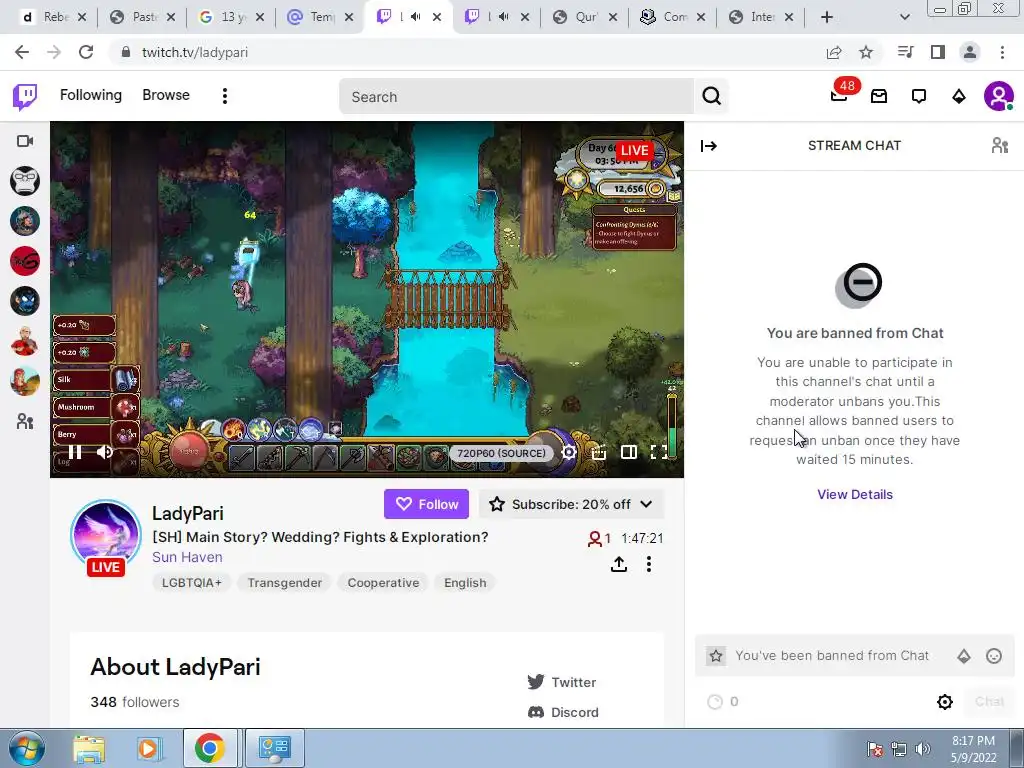Reload the page in Chrome
Viewport: 1024px width, 768px height.
[x=86, y=52]
